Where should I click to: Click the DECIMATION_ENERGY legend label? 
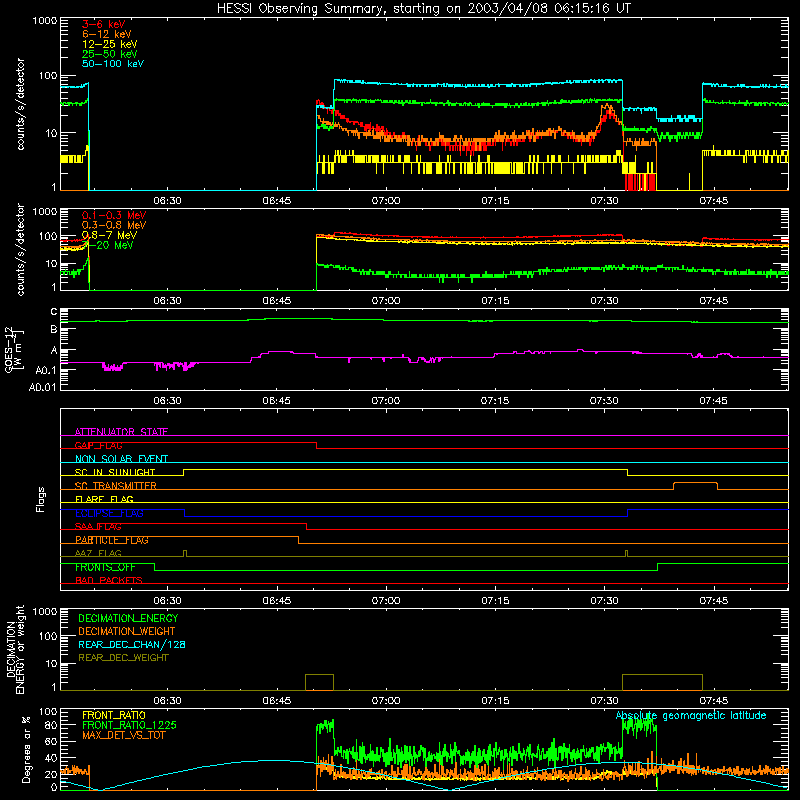click(x=128, y=618)
